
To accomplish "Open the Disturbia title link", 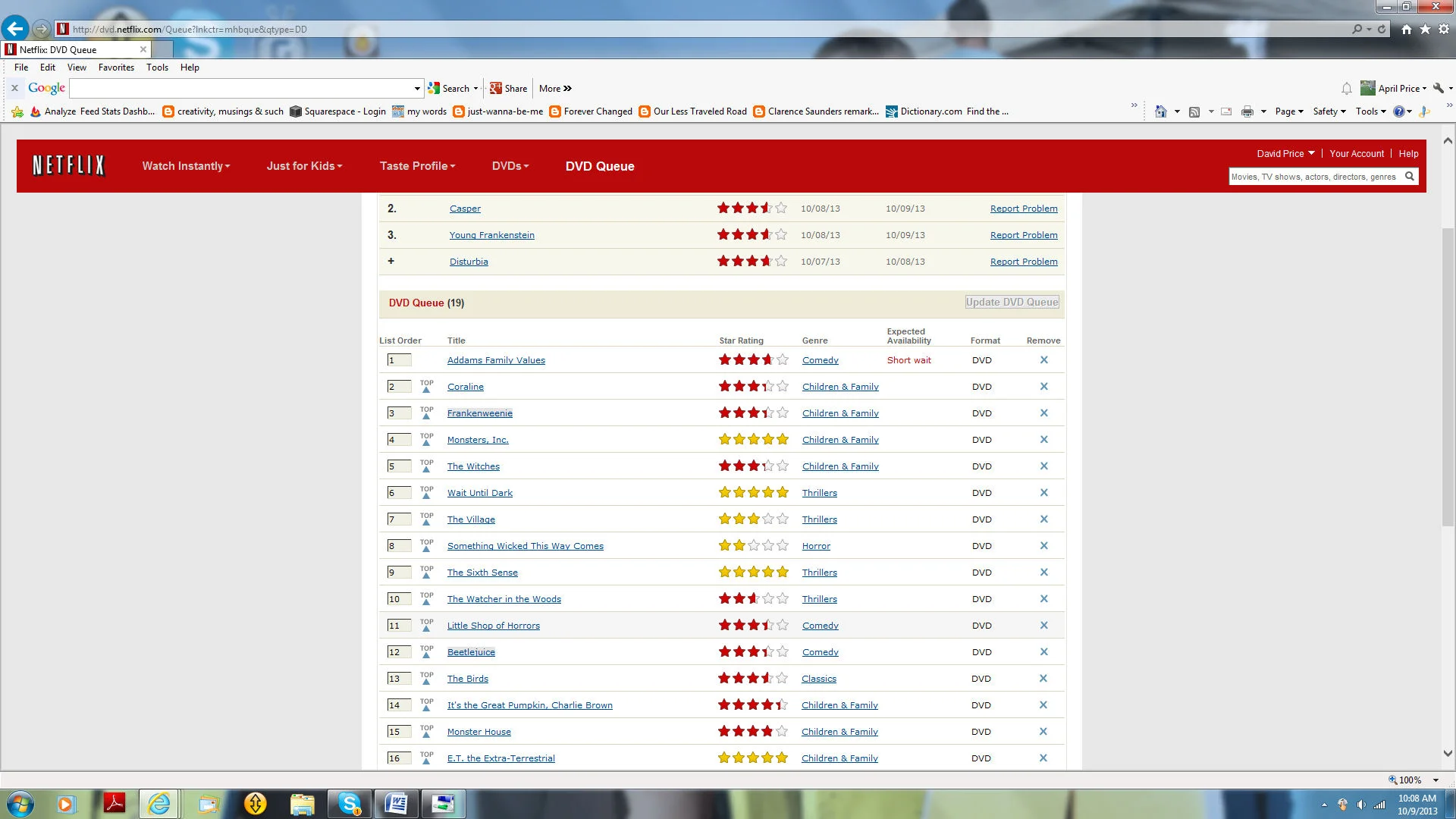I will tap(469, 262).
